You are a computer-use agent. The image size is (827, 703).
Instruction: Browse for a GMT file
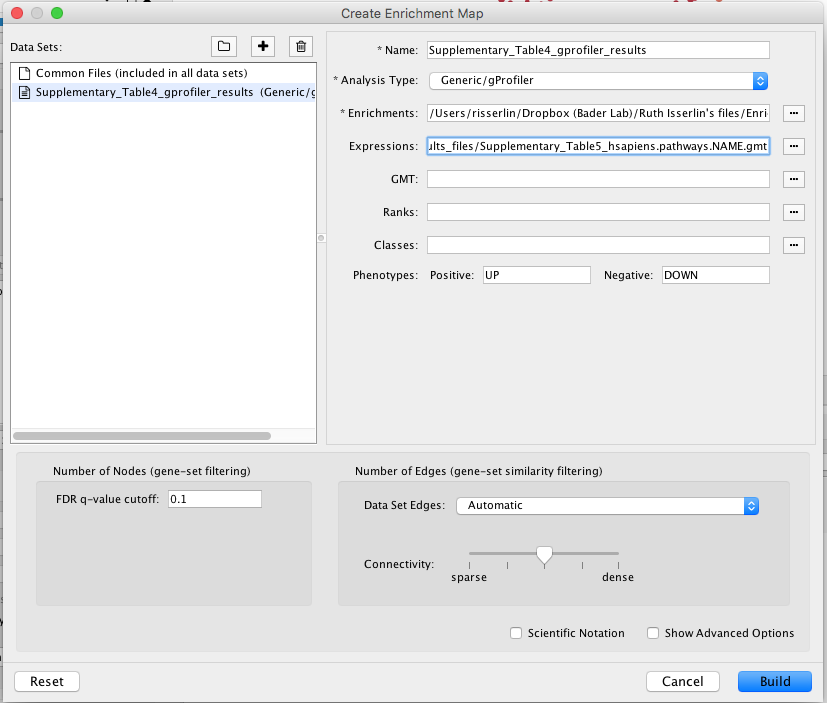click(x=793, y=179)
